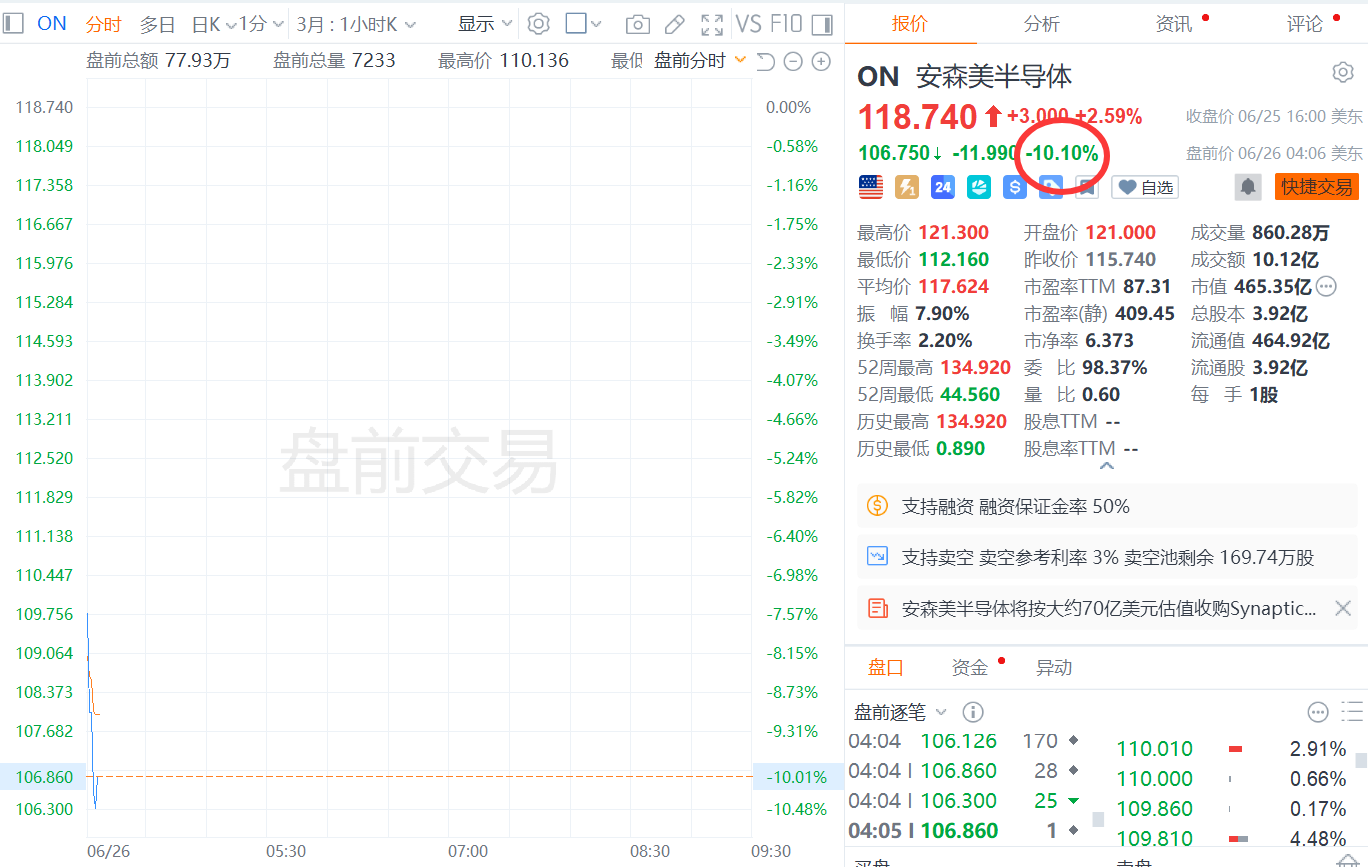
Task: Click the bookmark note icon
Action: coord(1088,187)
